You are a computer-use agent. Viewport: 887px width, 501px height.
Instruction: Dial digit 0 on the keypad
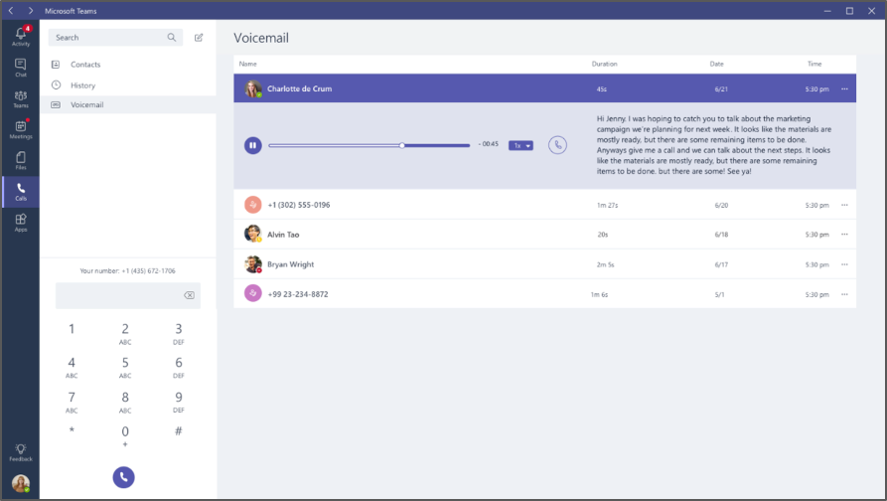pos(125,435)
